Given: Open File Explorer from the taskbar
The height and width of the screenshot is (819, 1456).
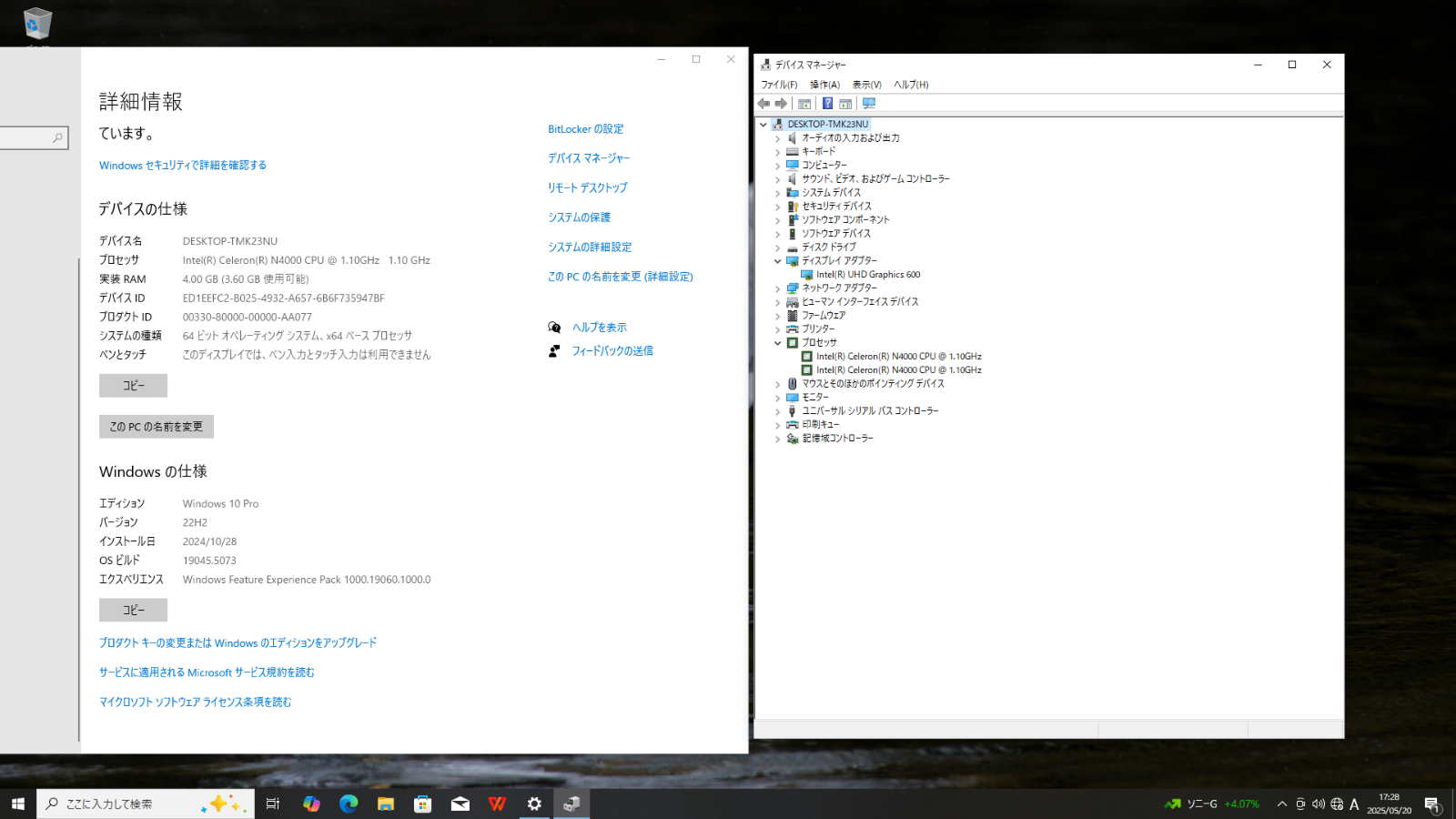Looking at the screenshot, I should tap(386, 804).
